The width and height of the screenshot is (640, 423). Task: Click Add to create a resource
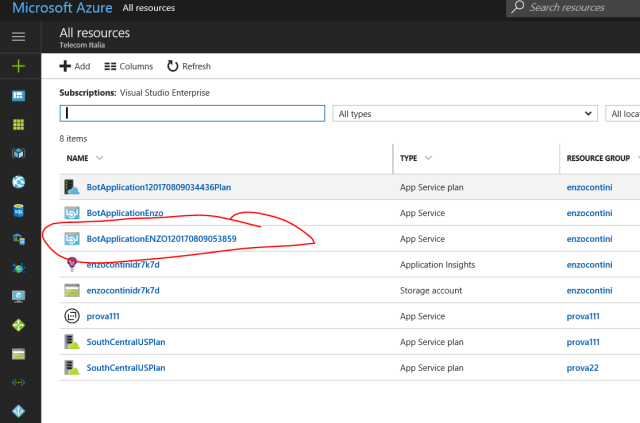coord(74,66)
